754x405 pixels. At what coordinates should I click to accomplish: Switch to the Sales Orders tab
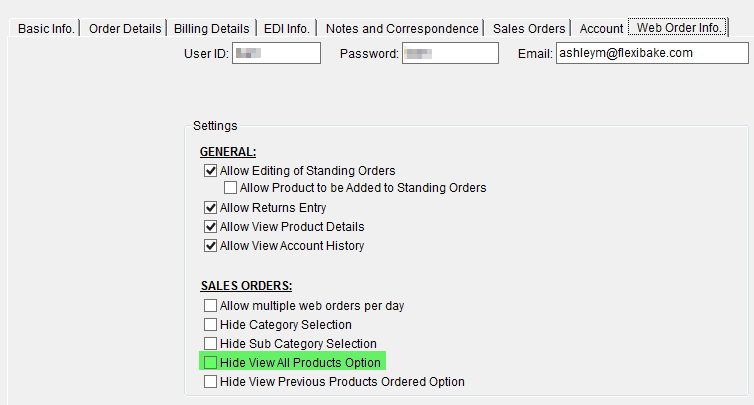[x=528, y=28]
